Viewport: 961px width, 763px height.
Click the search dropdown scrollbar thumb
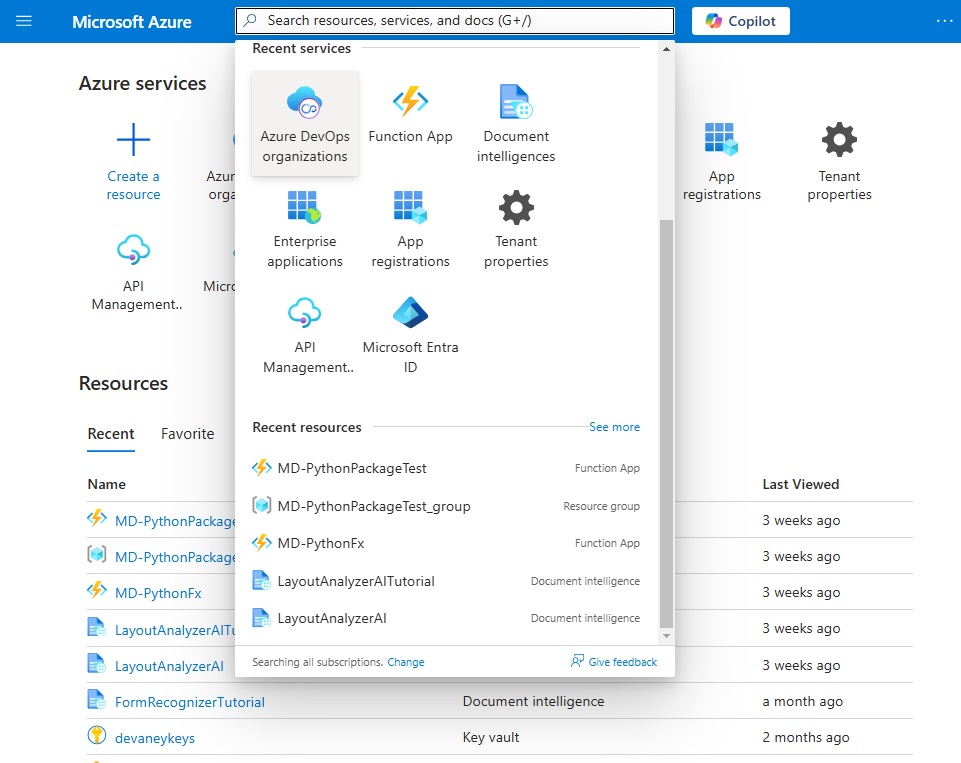tap(666, 423)
